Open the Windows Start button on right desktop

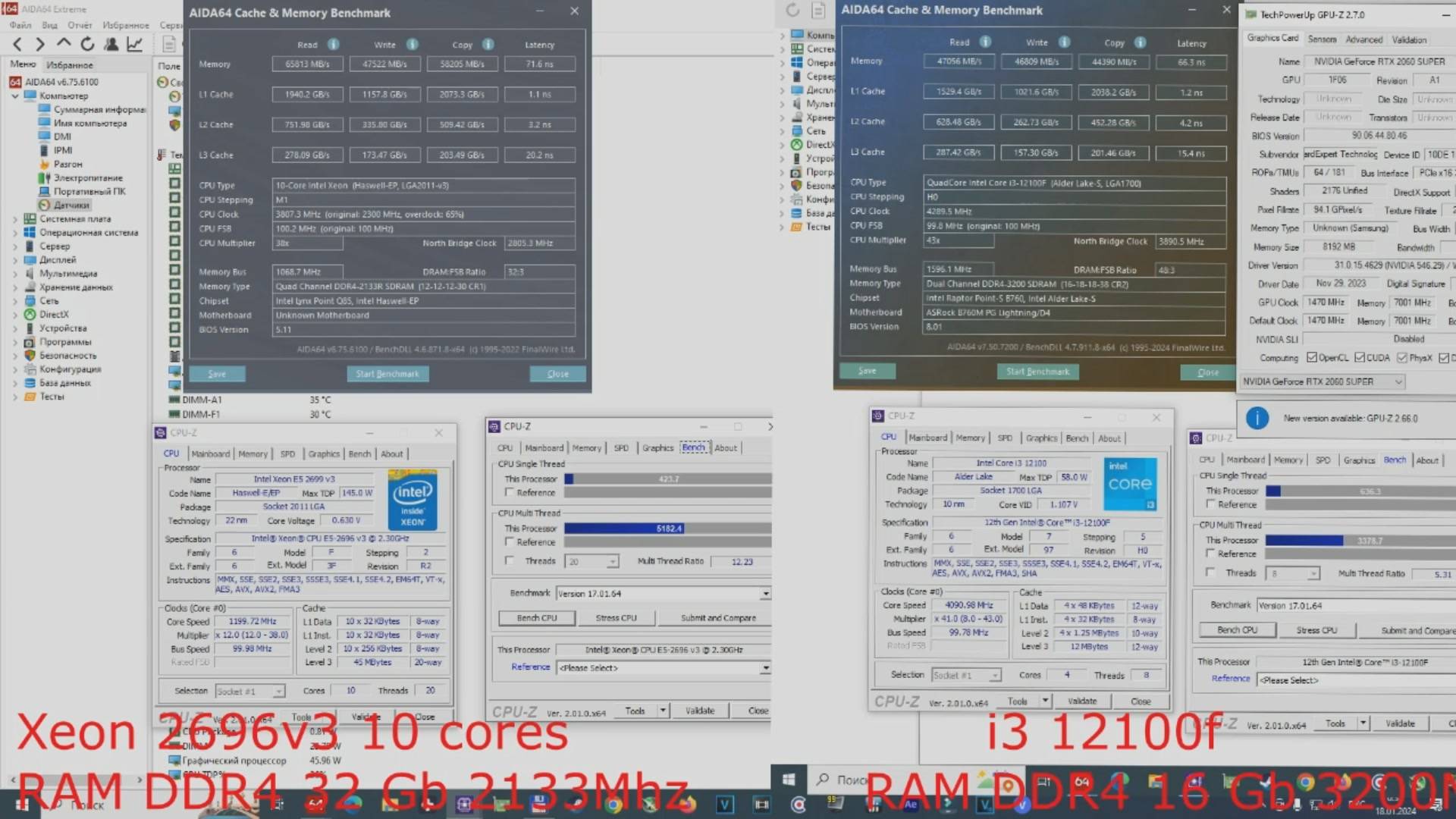[x=789, y=780]
